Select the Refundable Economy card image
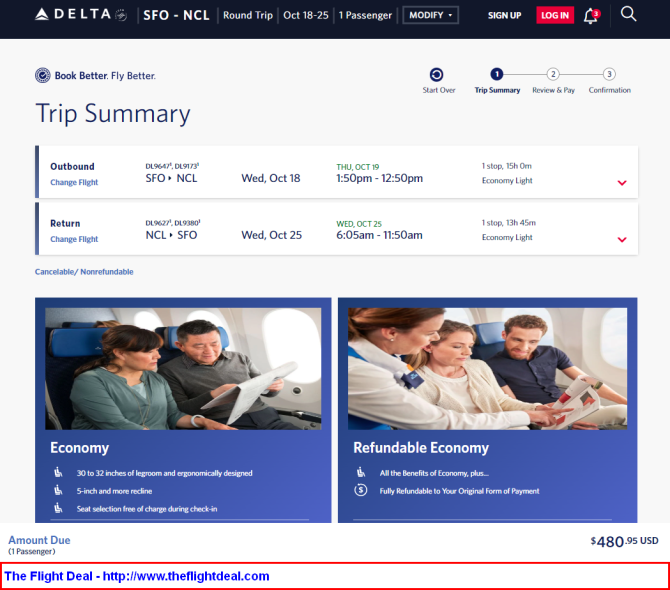Image resolution: width=670 pixels, height=590 pixels. (487, 369)
